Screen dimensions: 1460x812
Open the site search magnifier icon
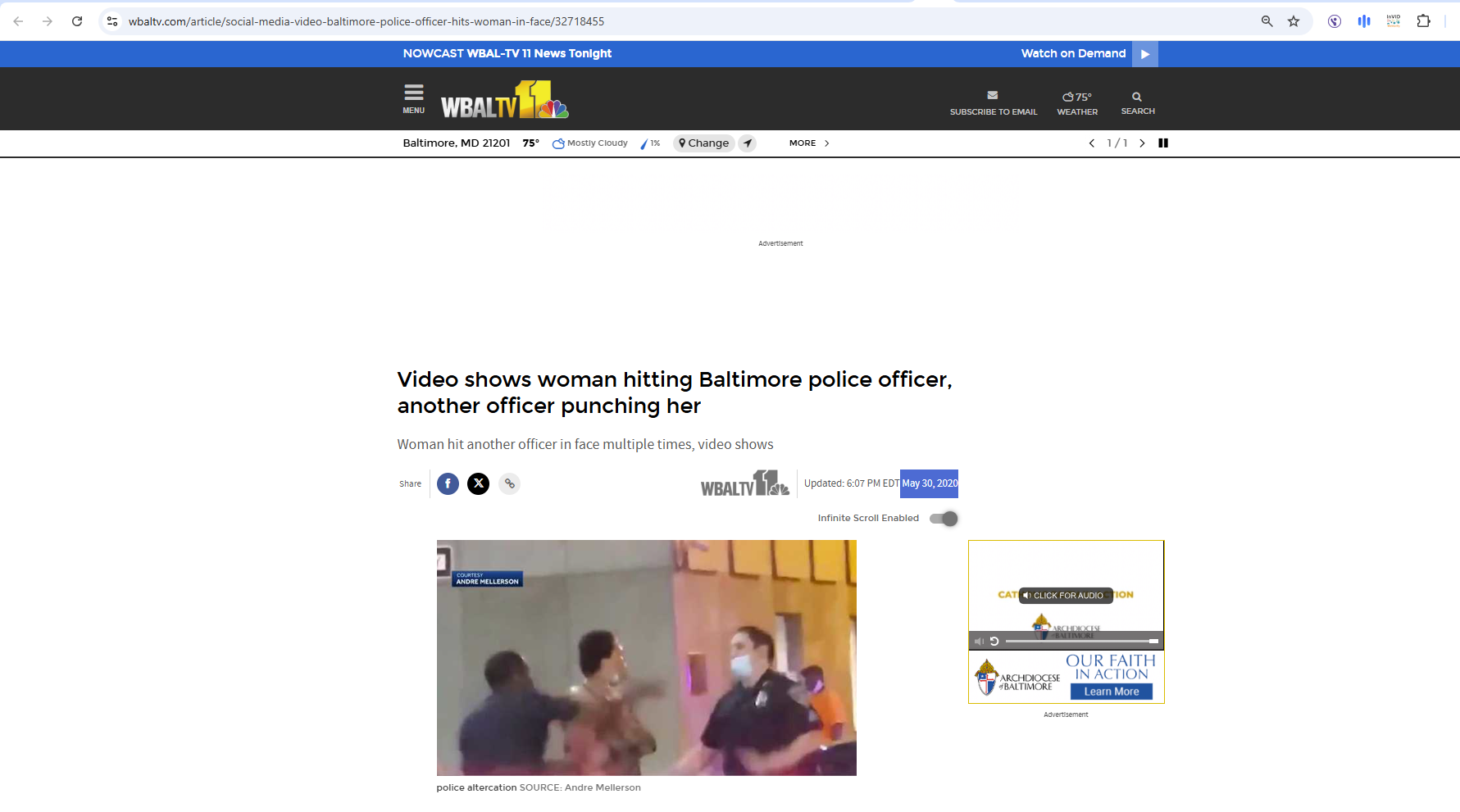[1137, 98]
